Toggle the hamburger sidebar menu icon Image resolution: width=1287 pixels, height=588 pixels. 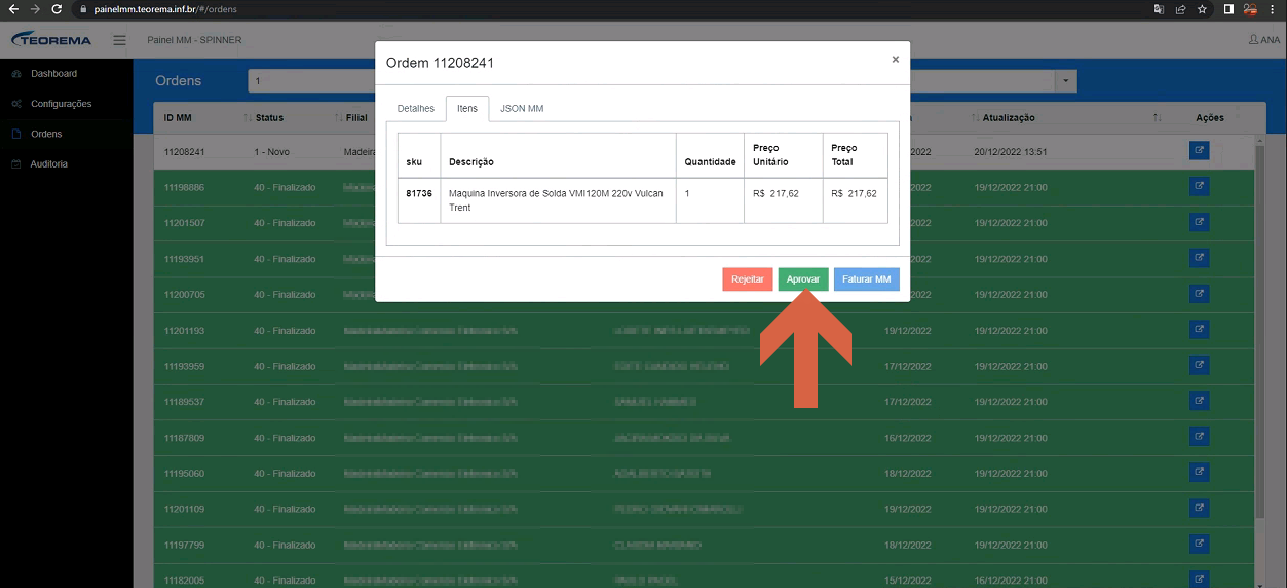pos(119,40)
